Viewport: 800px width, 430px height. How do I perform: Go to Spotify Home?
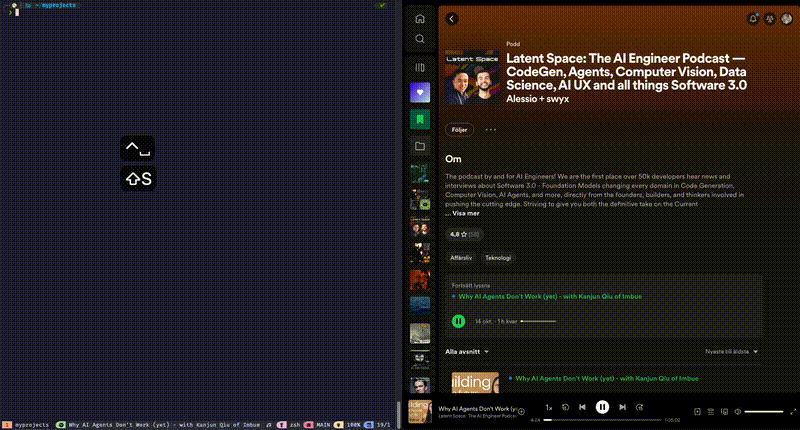coord(420,19)
